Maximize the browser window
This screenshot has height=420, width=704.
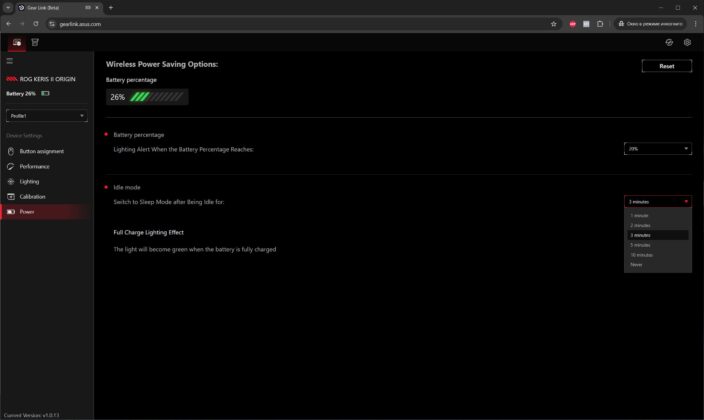tap(678, 8)
